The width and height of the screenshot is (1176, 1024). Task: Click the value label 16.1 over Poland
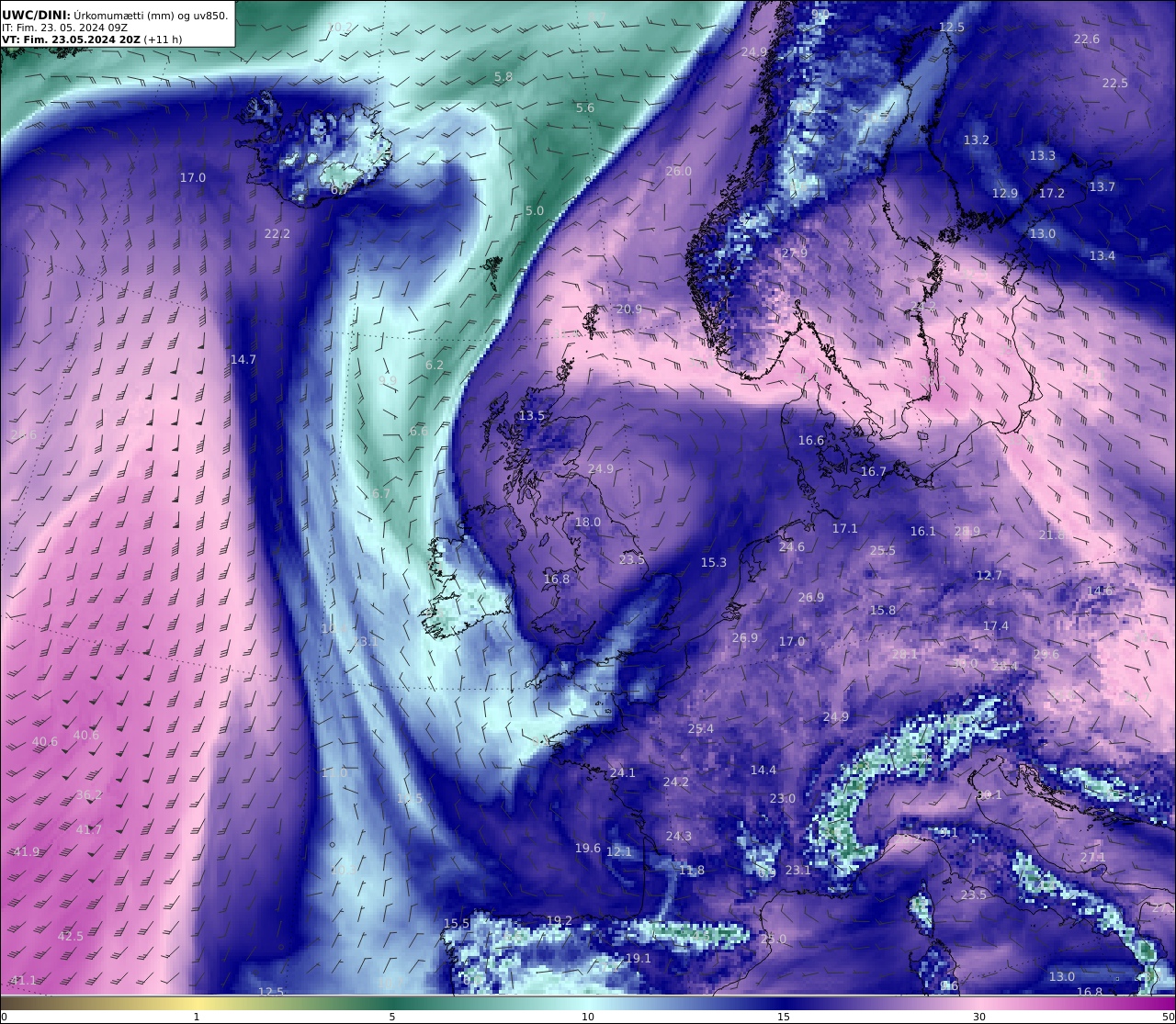(922, 532)
